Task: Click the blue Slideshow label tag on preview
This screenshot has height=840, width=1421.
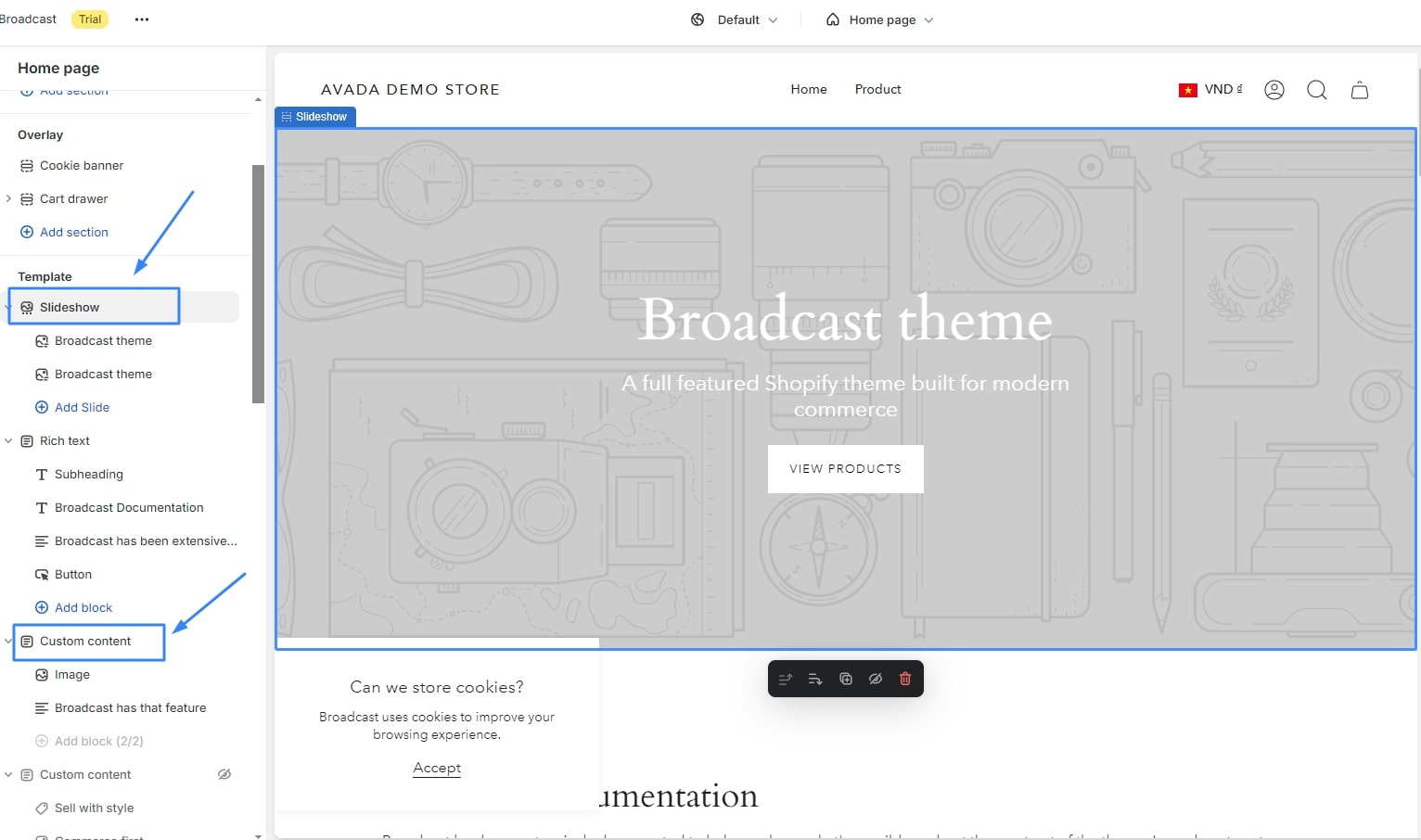Action: [315, 117]
